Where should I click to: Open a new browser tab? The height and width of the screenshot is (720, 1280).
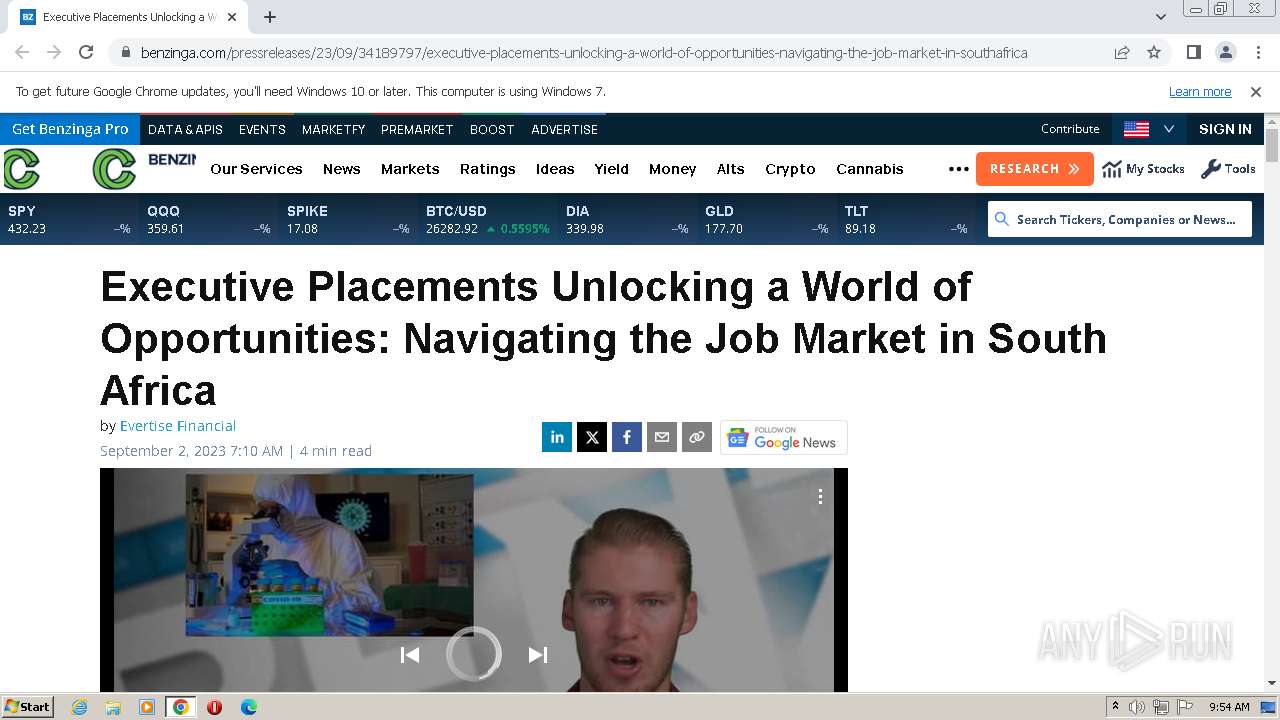tap(270, 17)
